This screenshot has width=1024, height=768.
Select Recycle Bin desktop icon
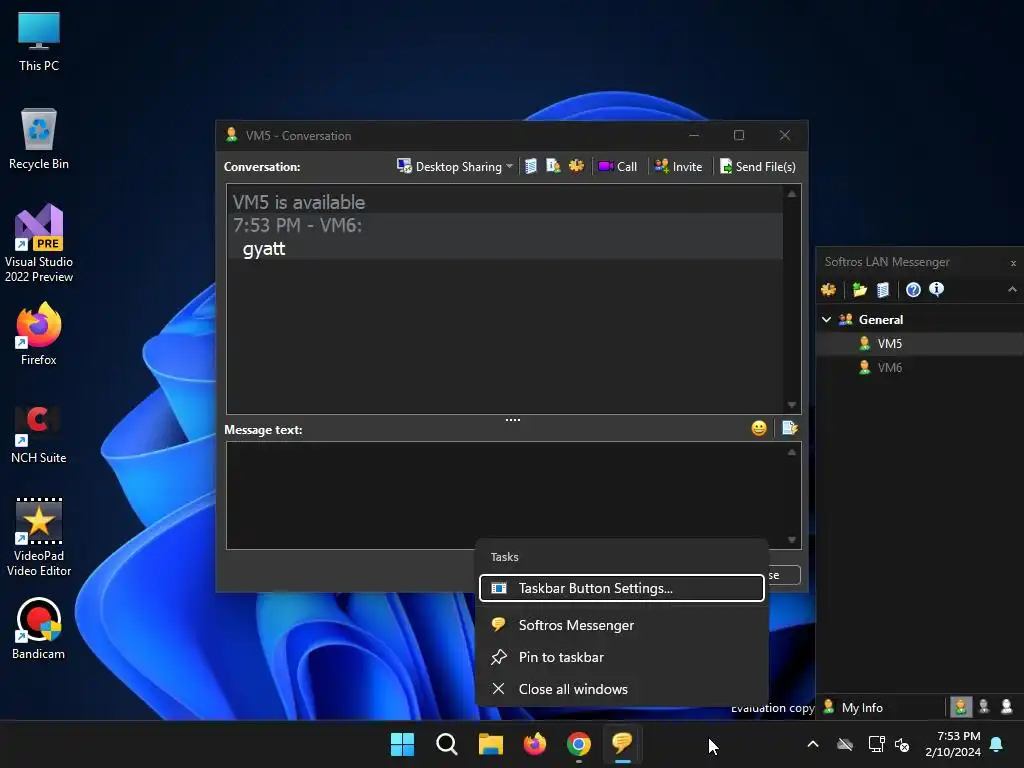(39, 139)
